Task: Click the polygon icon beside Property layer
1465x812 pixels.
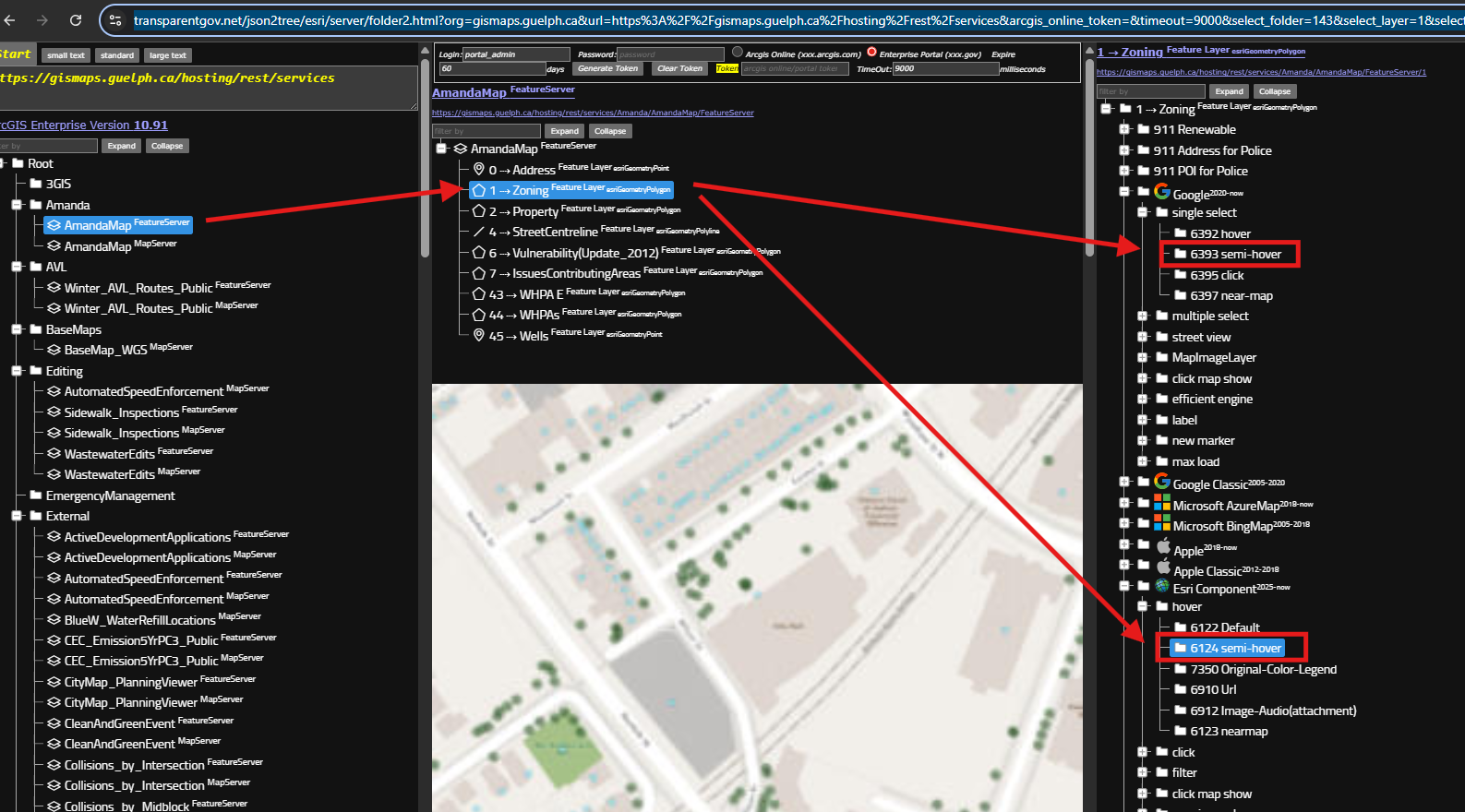Action: pos(479,210)
